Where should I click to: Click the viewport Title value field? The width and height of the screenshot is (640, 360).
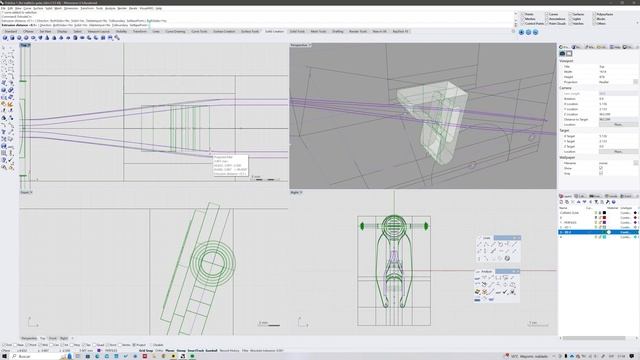coord(618,67)
